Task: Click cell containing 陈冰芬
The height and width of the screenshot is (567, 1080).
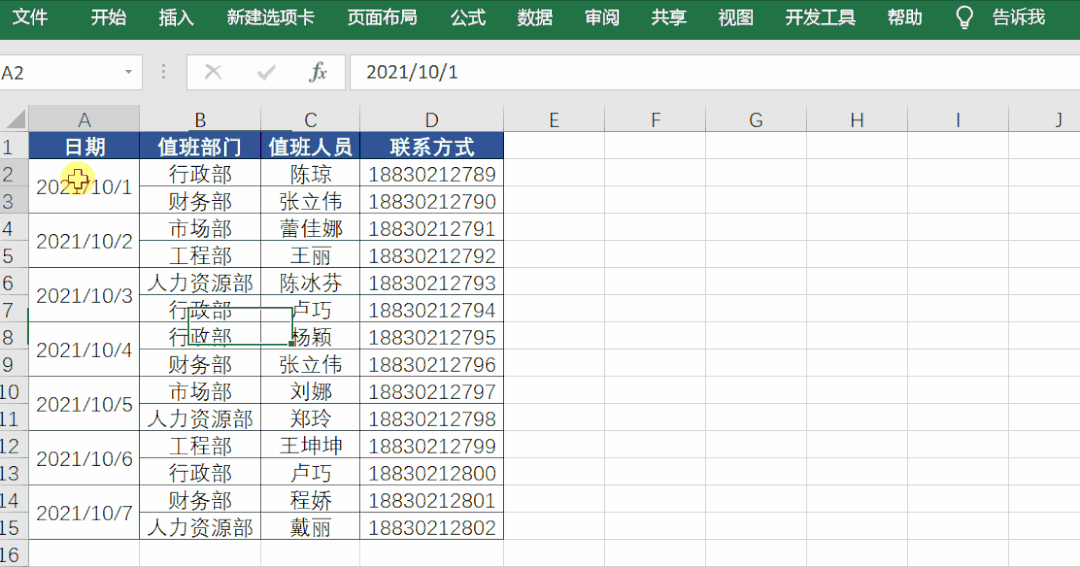Action: tap(310, 282)
